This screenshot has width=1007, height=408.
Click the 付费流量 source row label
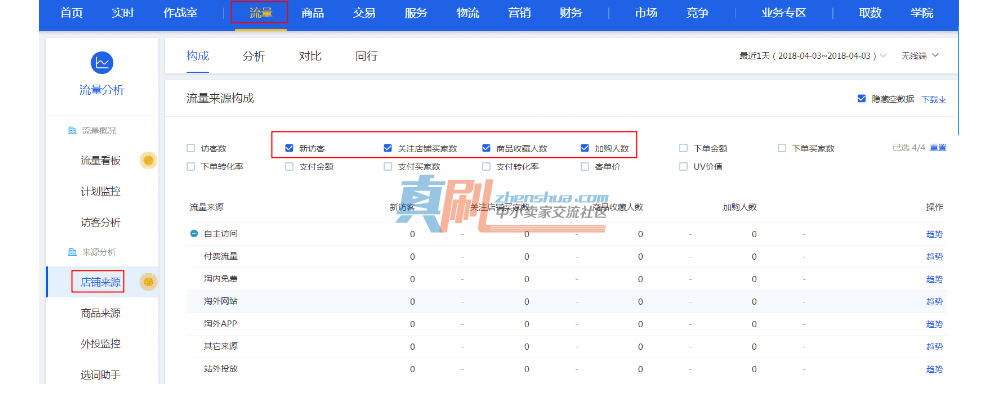220,256
